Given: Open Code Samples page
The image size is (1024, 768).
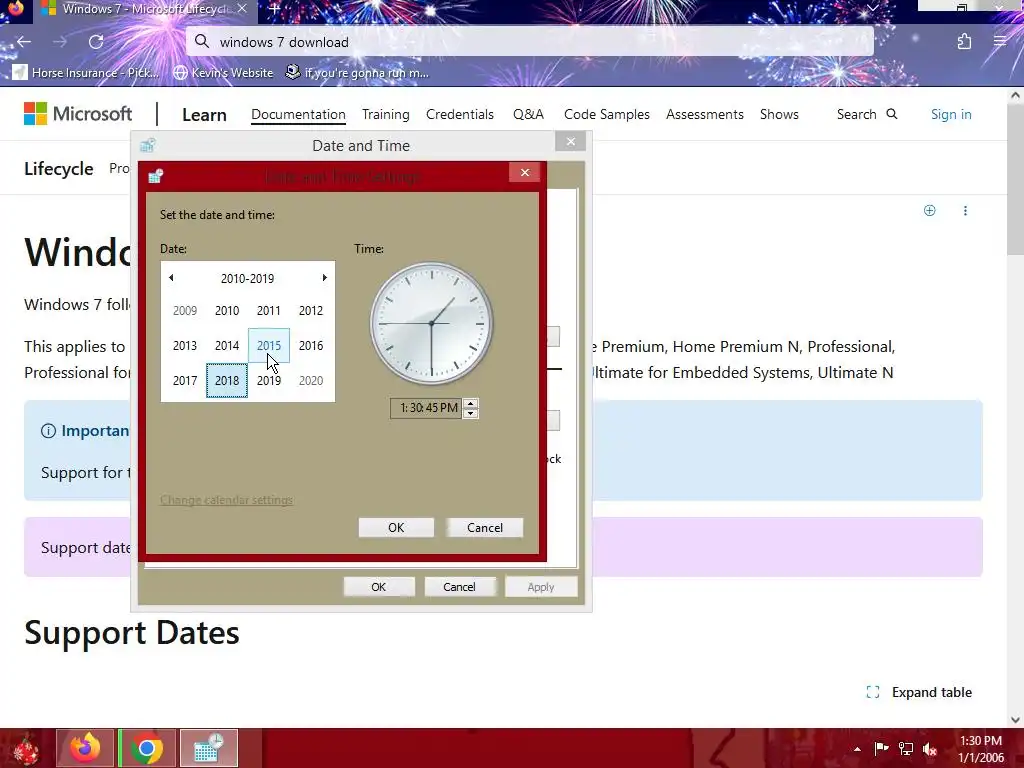Looking at the screenshot, I should [607, 114].
